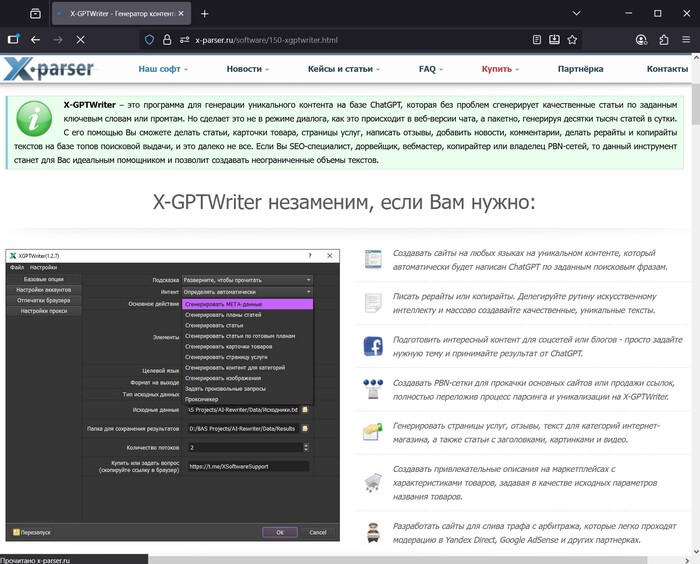Click the X-parser site logo
The height and width of the screenshot is (564, 700).
[49, 69]
